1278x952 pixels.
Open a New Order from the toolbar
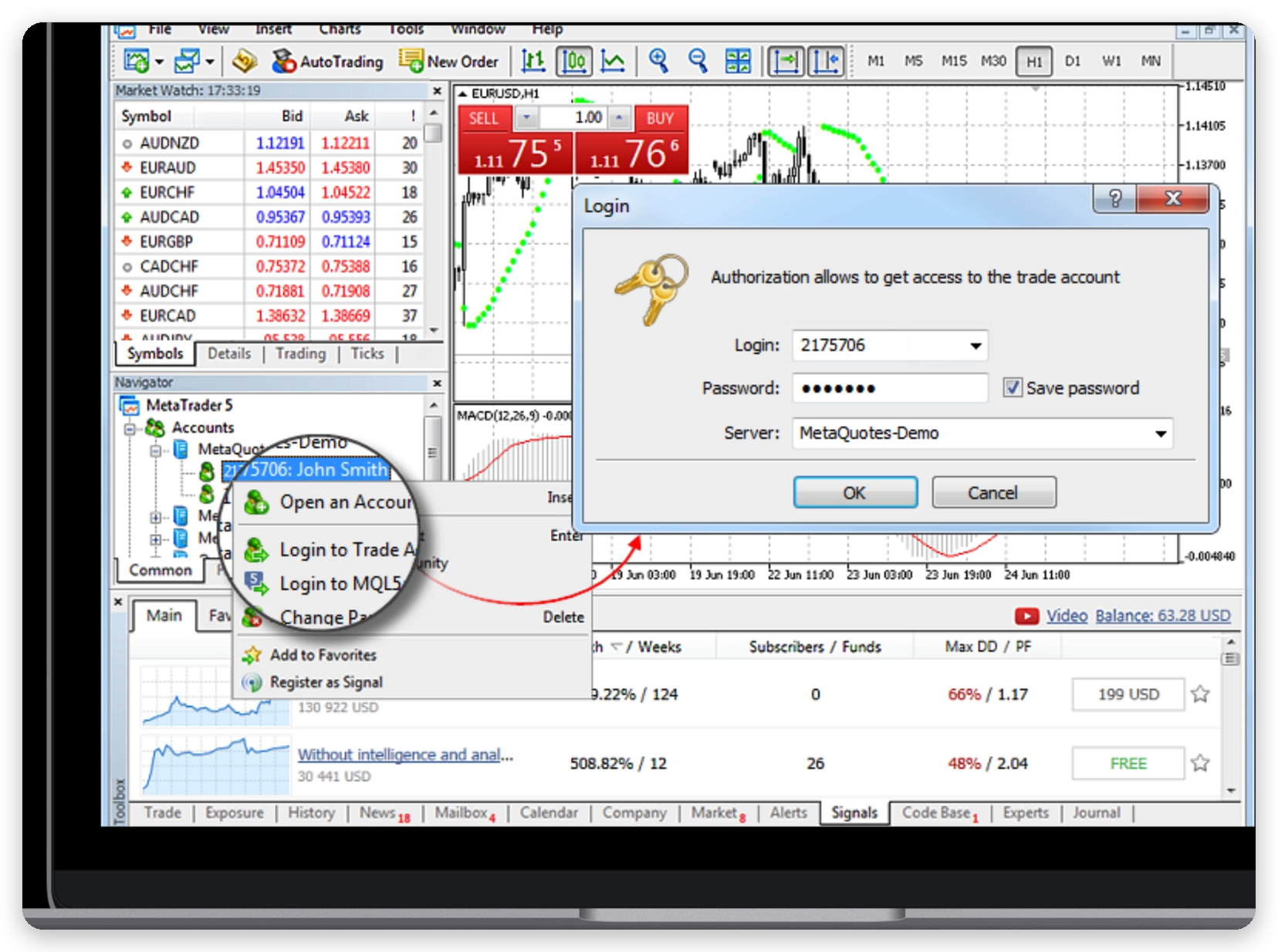[448, 61]
